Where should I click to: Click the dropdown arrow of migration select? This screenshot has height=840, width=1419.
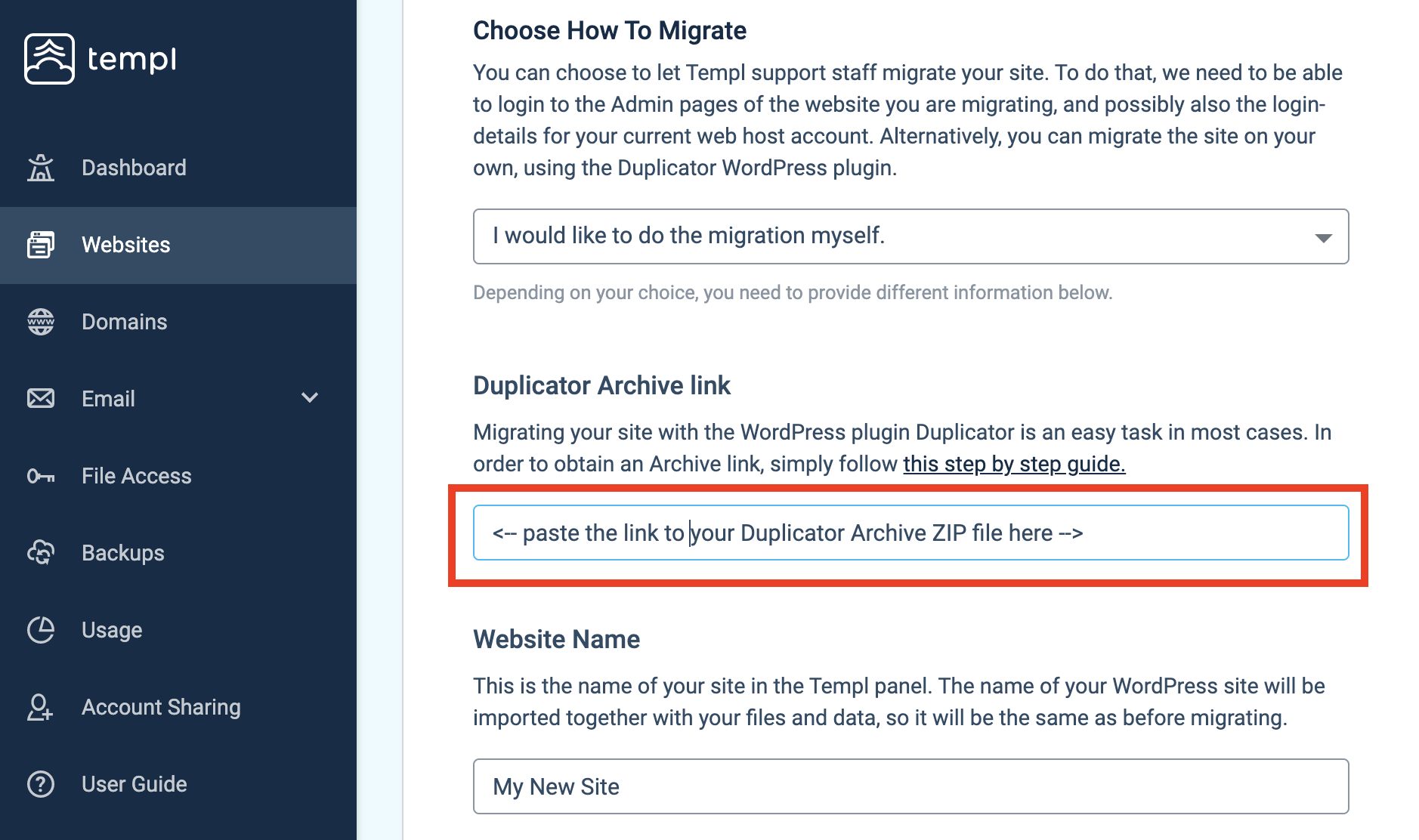point(1323,238)
